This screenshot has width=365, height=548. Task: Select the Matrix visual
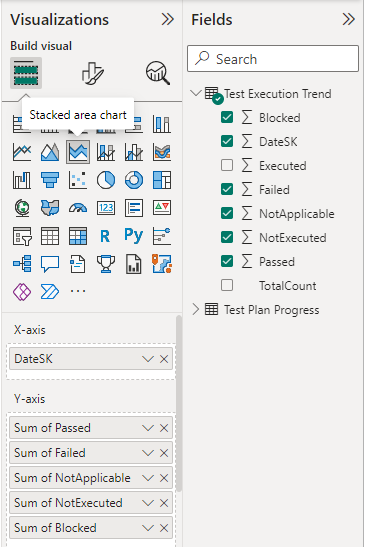(x=78, y=236)
